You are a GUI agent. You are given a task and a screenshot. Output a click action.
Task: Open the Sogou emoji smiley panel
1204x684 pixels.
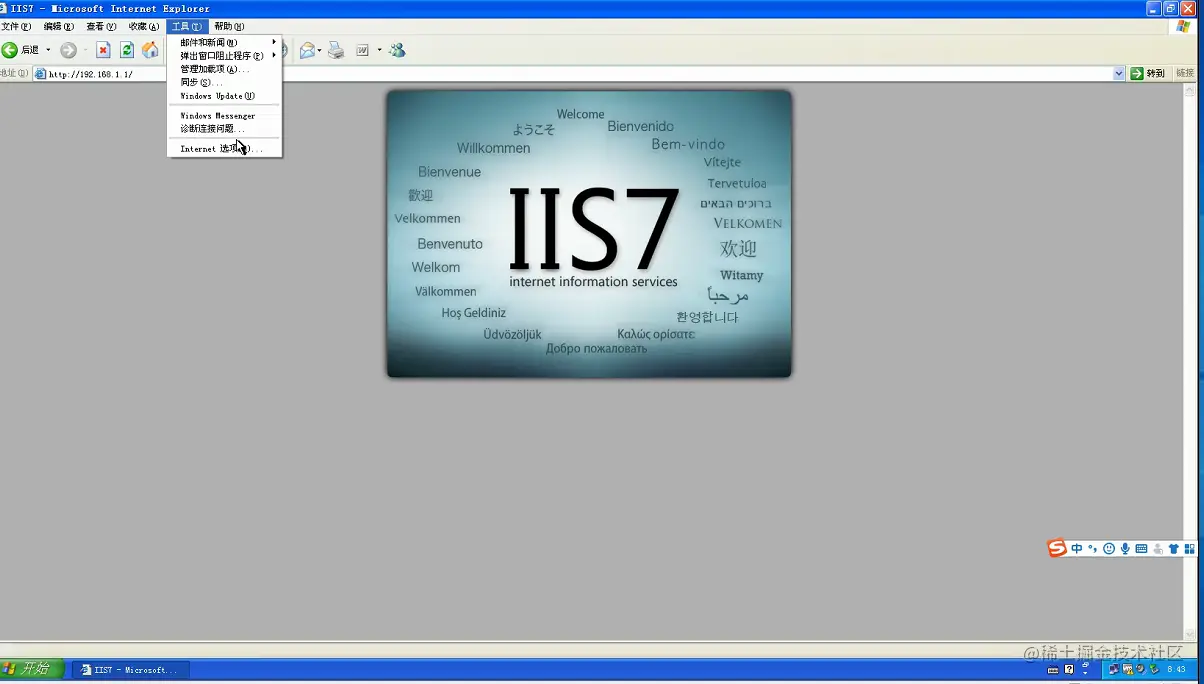click(1109, 549)
